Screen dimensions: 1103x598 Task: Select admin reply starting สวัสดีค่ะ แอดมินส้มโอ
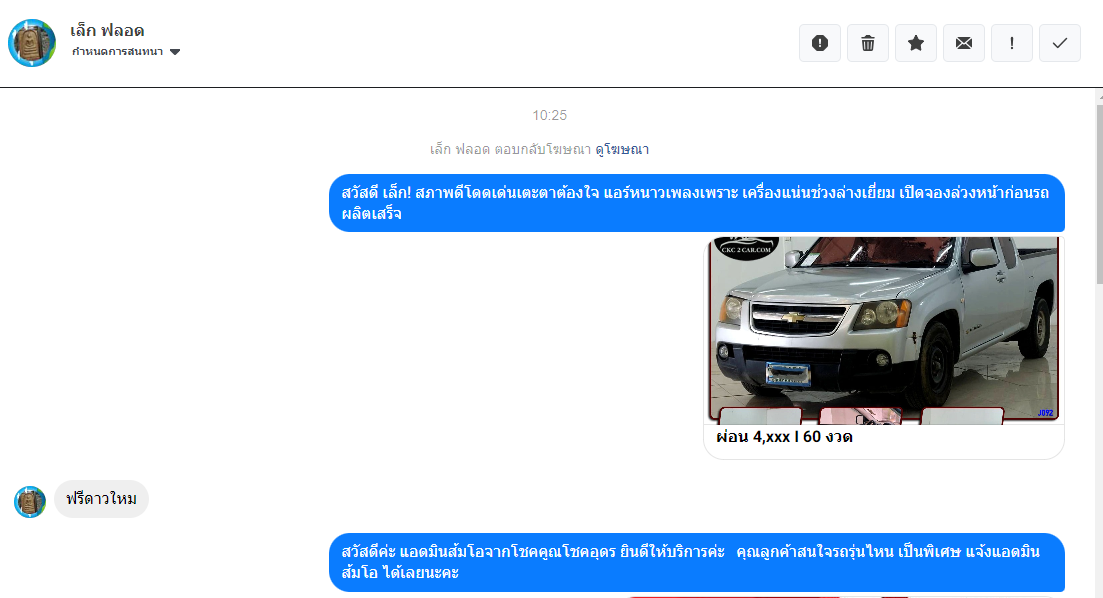(x=696, y=562)
